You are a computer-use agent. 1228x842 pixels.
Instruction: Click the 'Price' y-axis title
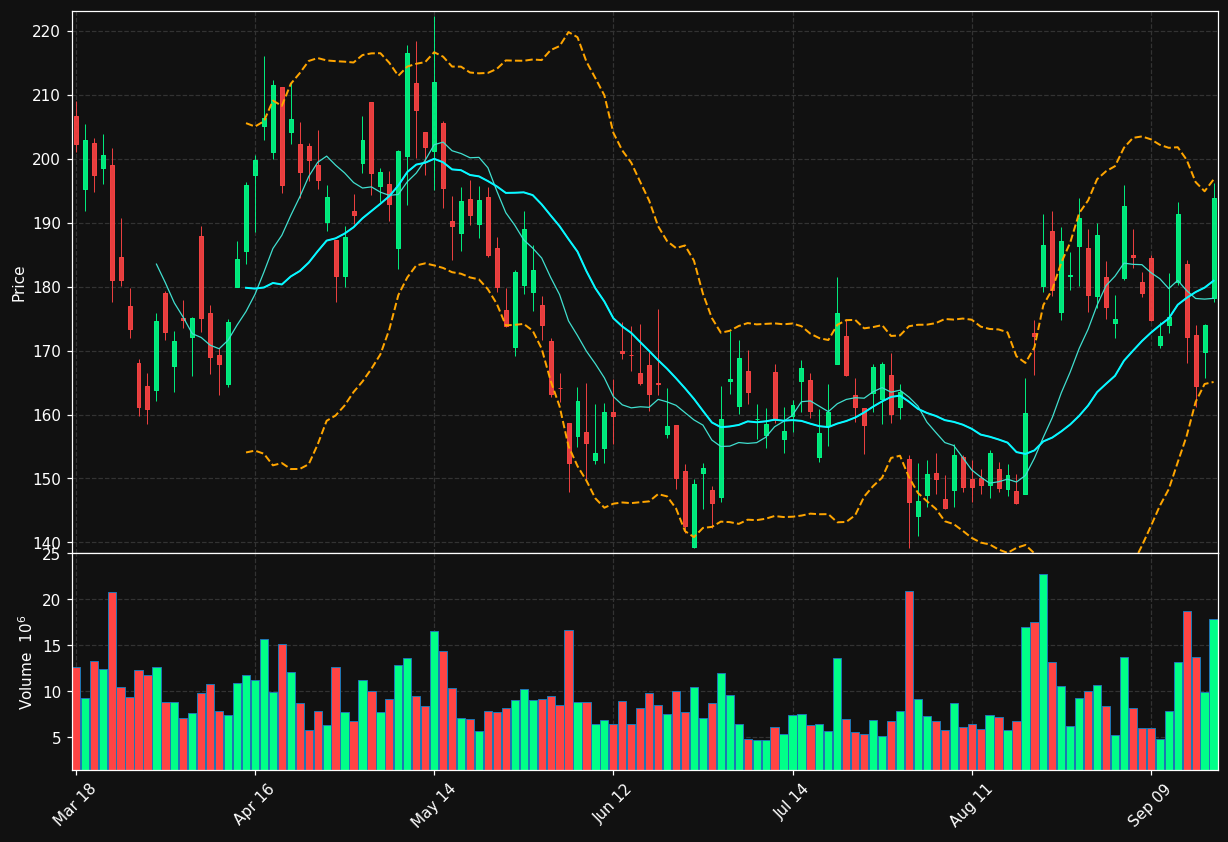(19, 283)
